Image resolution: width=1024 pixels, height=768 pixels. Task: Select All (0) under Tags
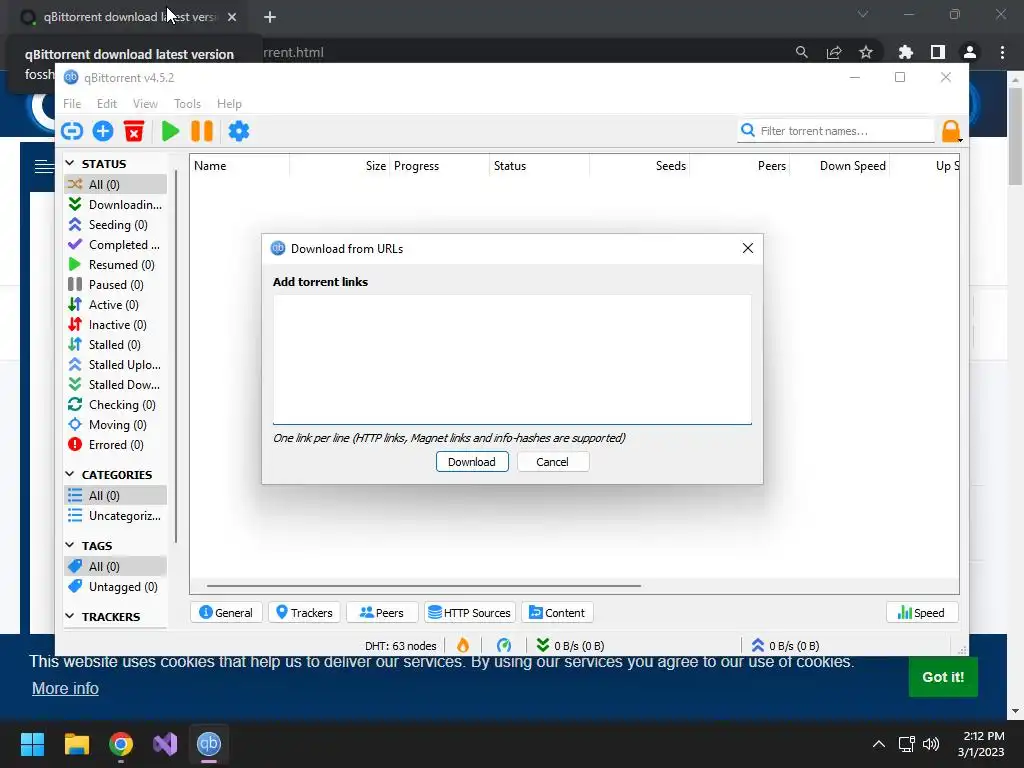(116, 566)
